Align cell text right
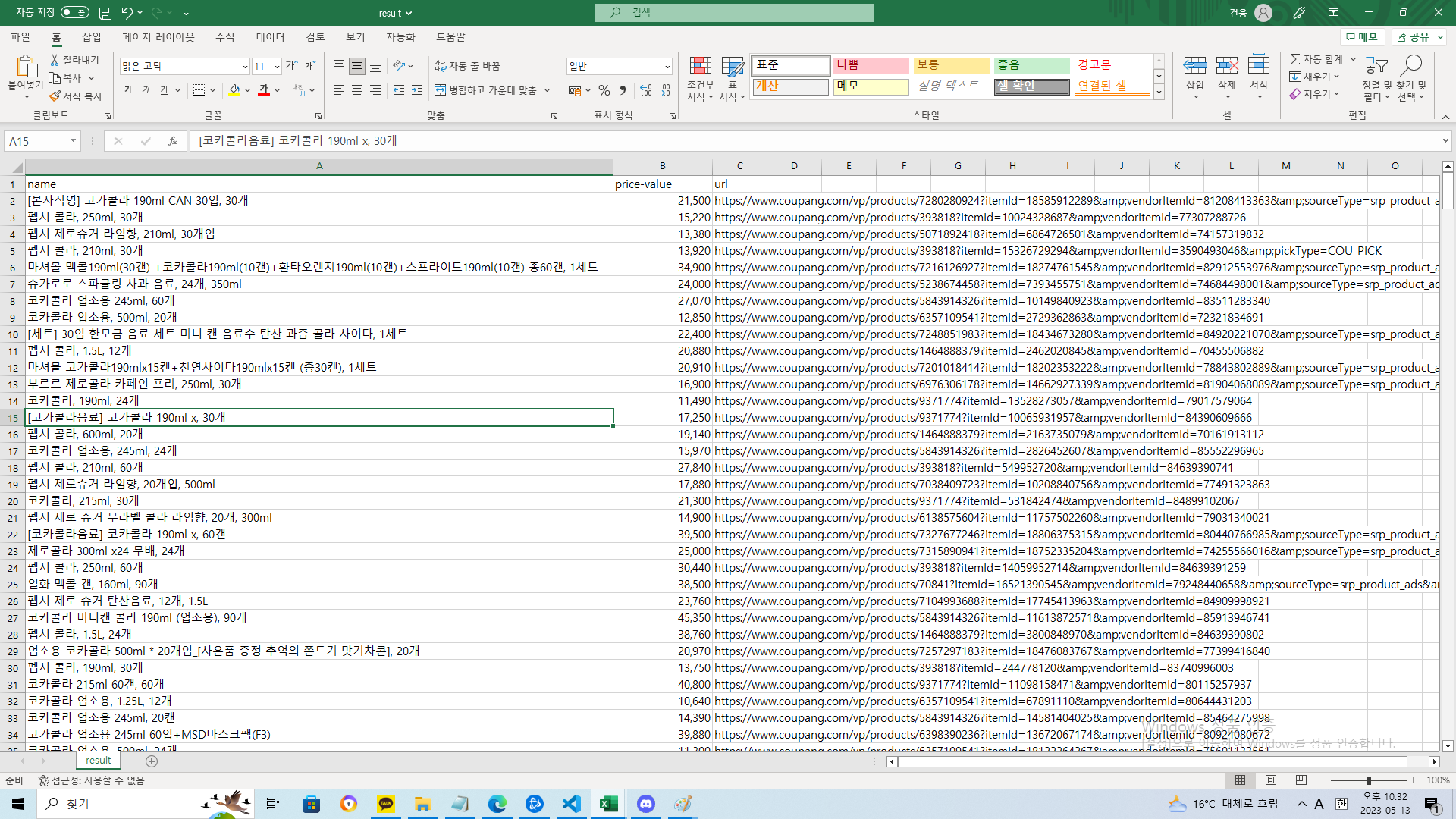 point(375,90)
